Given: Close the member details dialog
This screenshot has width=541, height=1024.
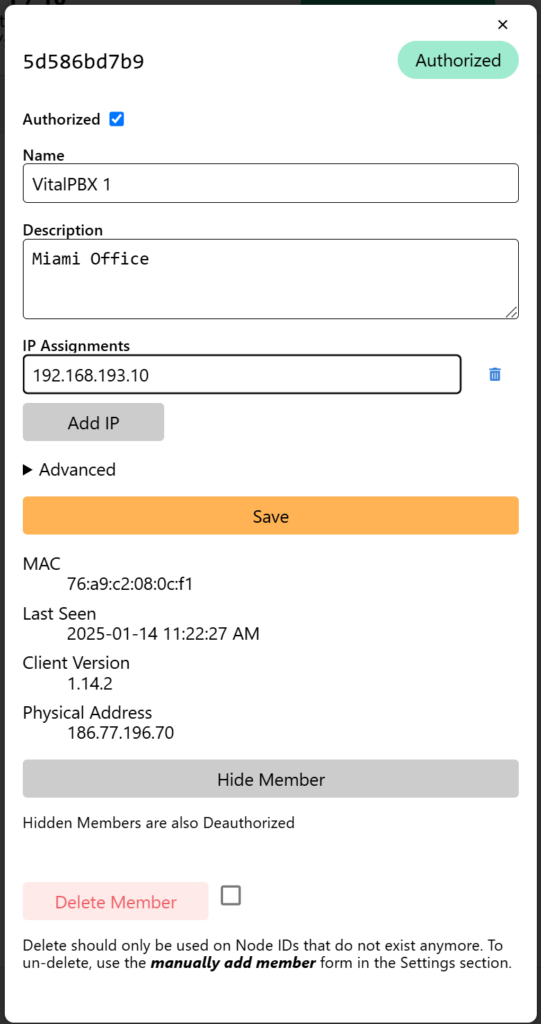Looking at the screenshot, I should coord(502,25).
